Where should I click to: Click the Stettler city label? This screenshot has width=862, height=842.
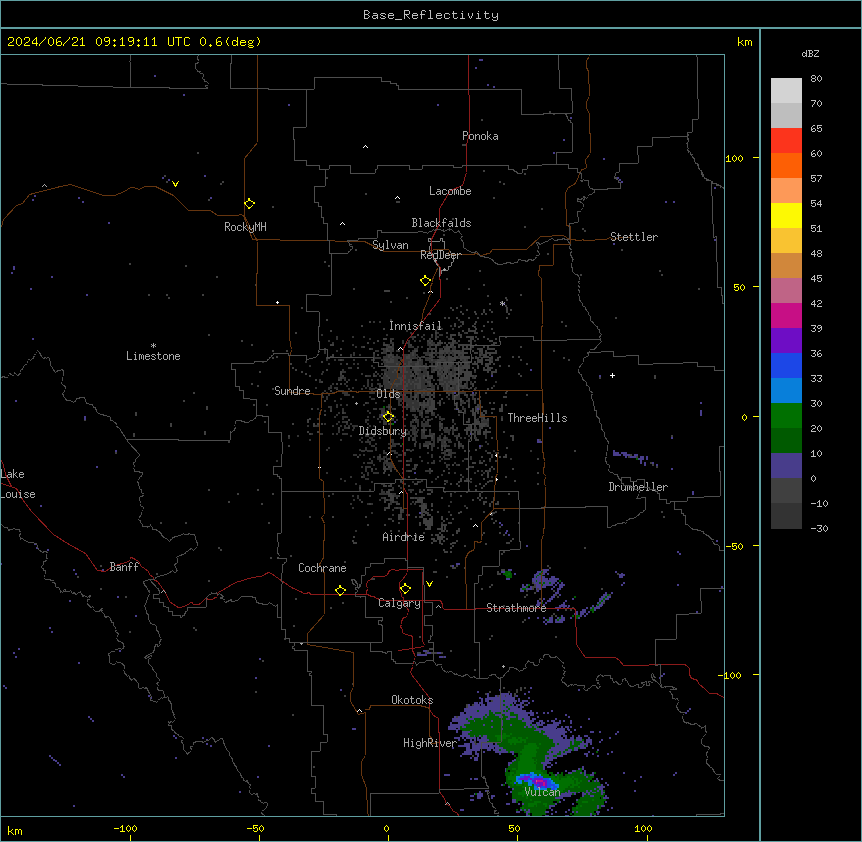[634, 237]
